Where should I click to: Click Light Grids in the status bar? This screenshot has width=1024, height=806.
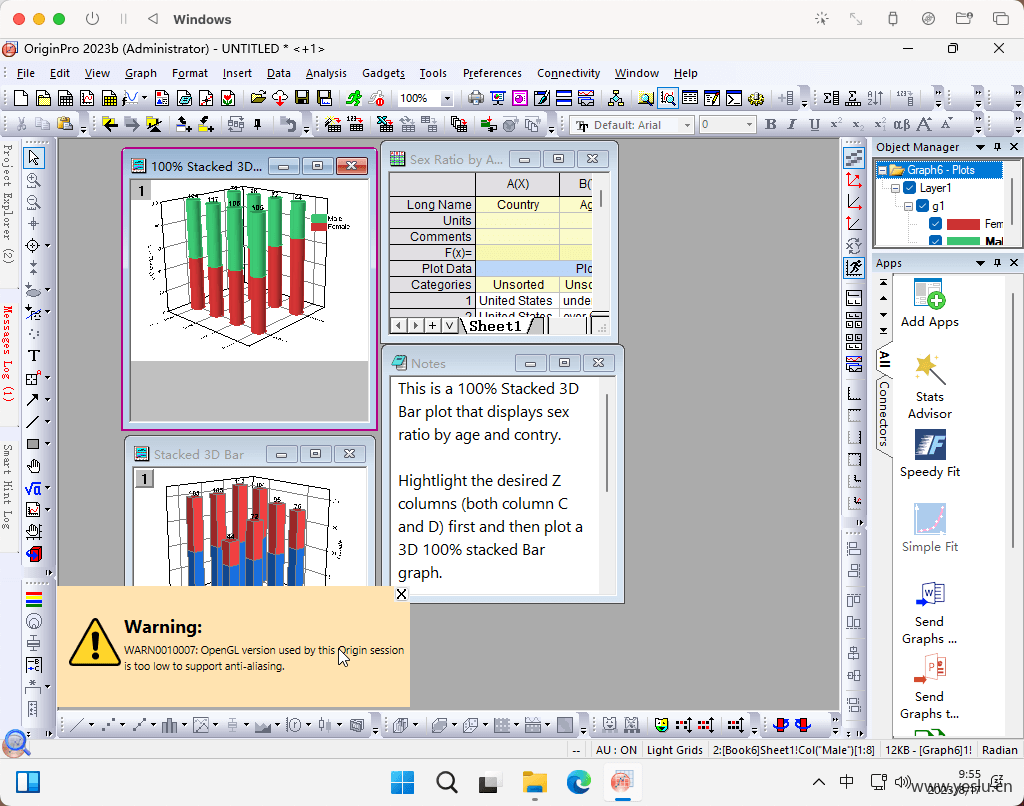[x=675, y=750]
